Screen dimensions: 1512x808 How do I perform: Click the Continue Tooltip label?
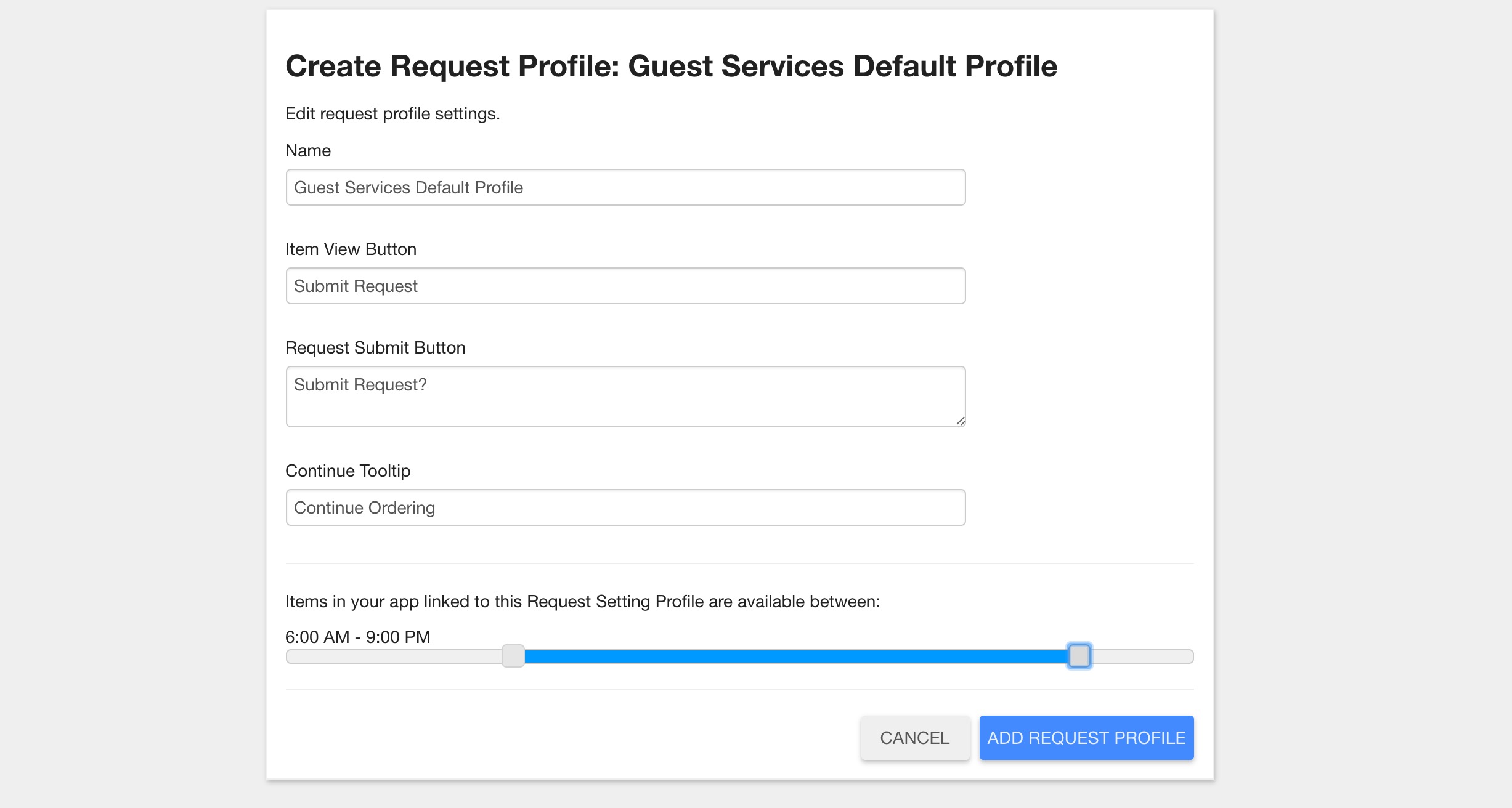pos(348,471)
